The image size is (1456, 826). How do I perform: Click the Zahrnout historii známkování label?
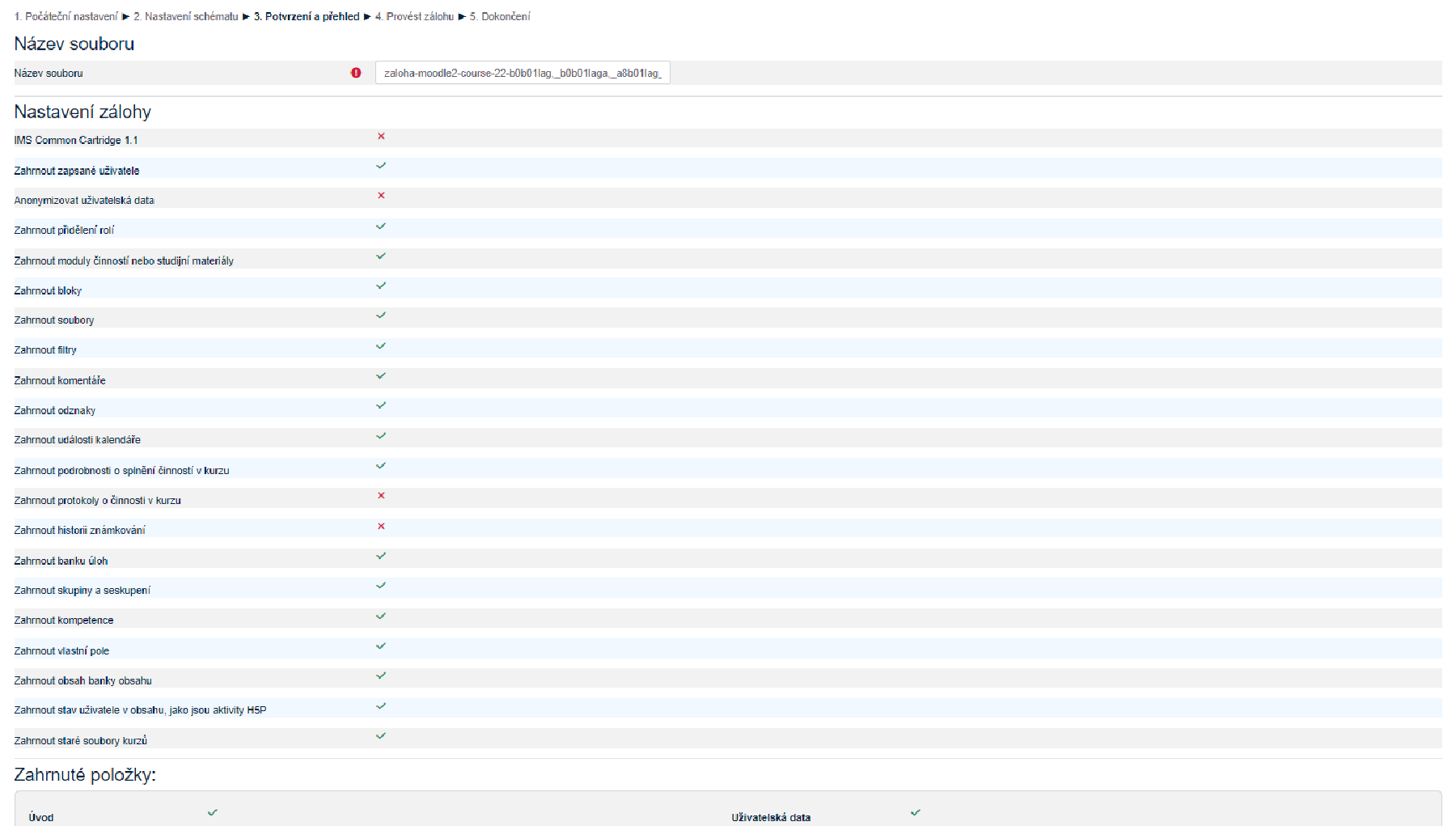pyautogui.click(x=80, y=531)
